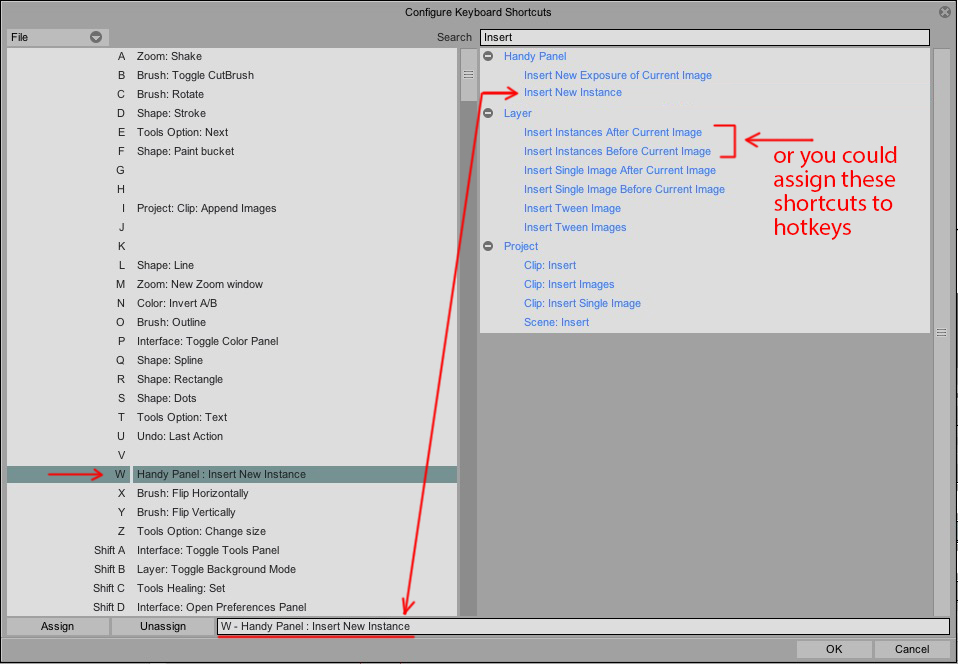Viewport: 958px width, 664px height.
Task: Select the D Shape: Stroke row
Action: pyautogui.click(x=232, y=113)
